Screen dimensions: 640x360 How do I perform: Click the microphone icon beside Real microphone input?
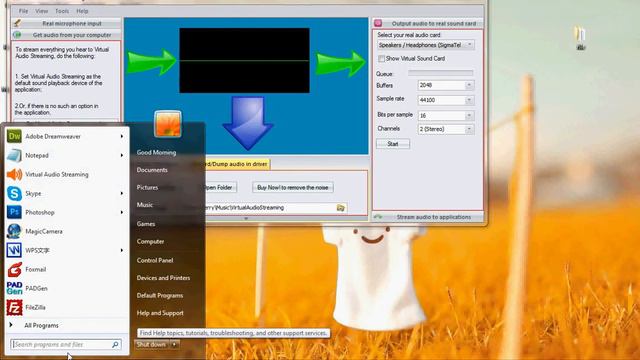[17, 23]
